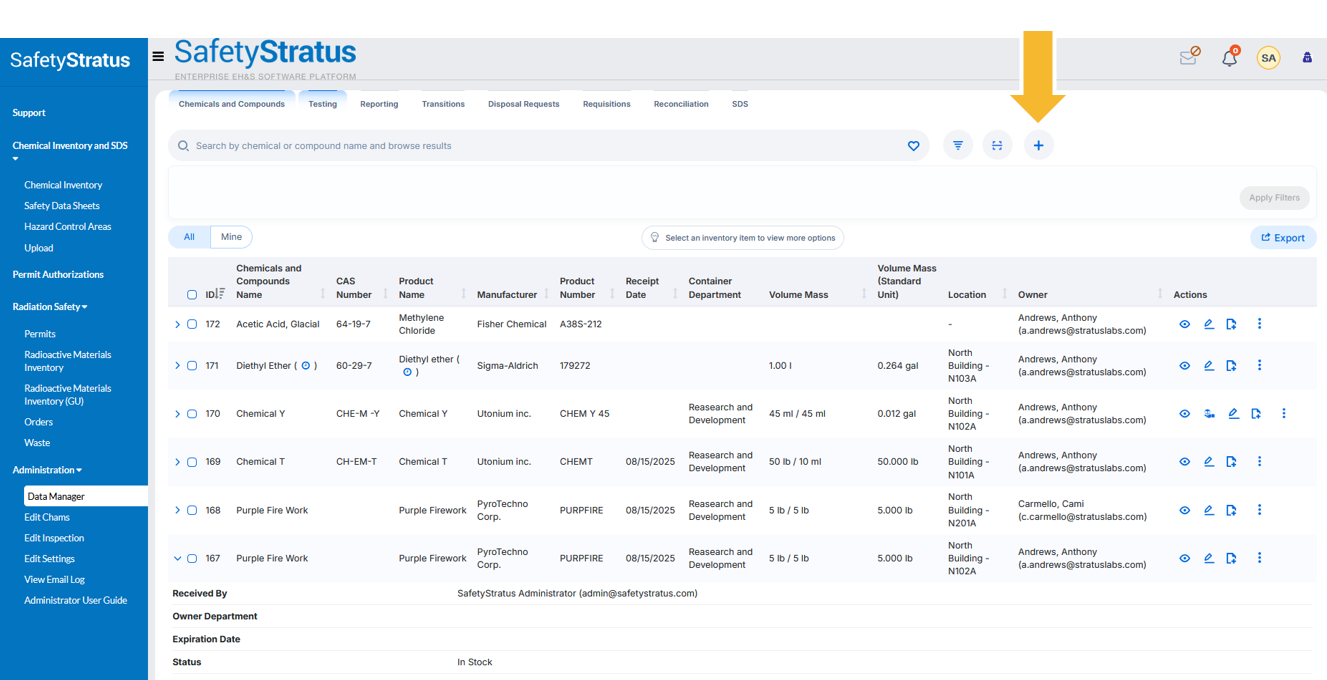Toggle the hamburger menu icon
The height and width of the screenshot is (680, 1327).
pos(158,56)
